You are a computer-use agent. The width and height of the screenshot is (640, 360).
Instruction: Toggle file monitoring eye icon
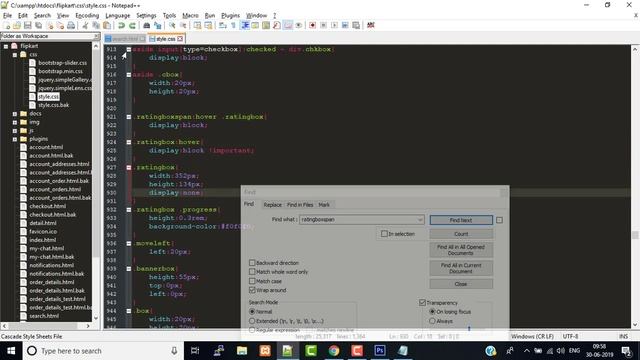(x=299, y=25)
